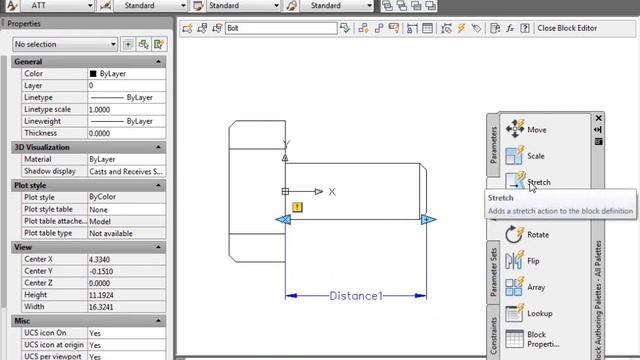
Task: Select Block Properties Table in the palette
Action: (x=532, y=339)
